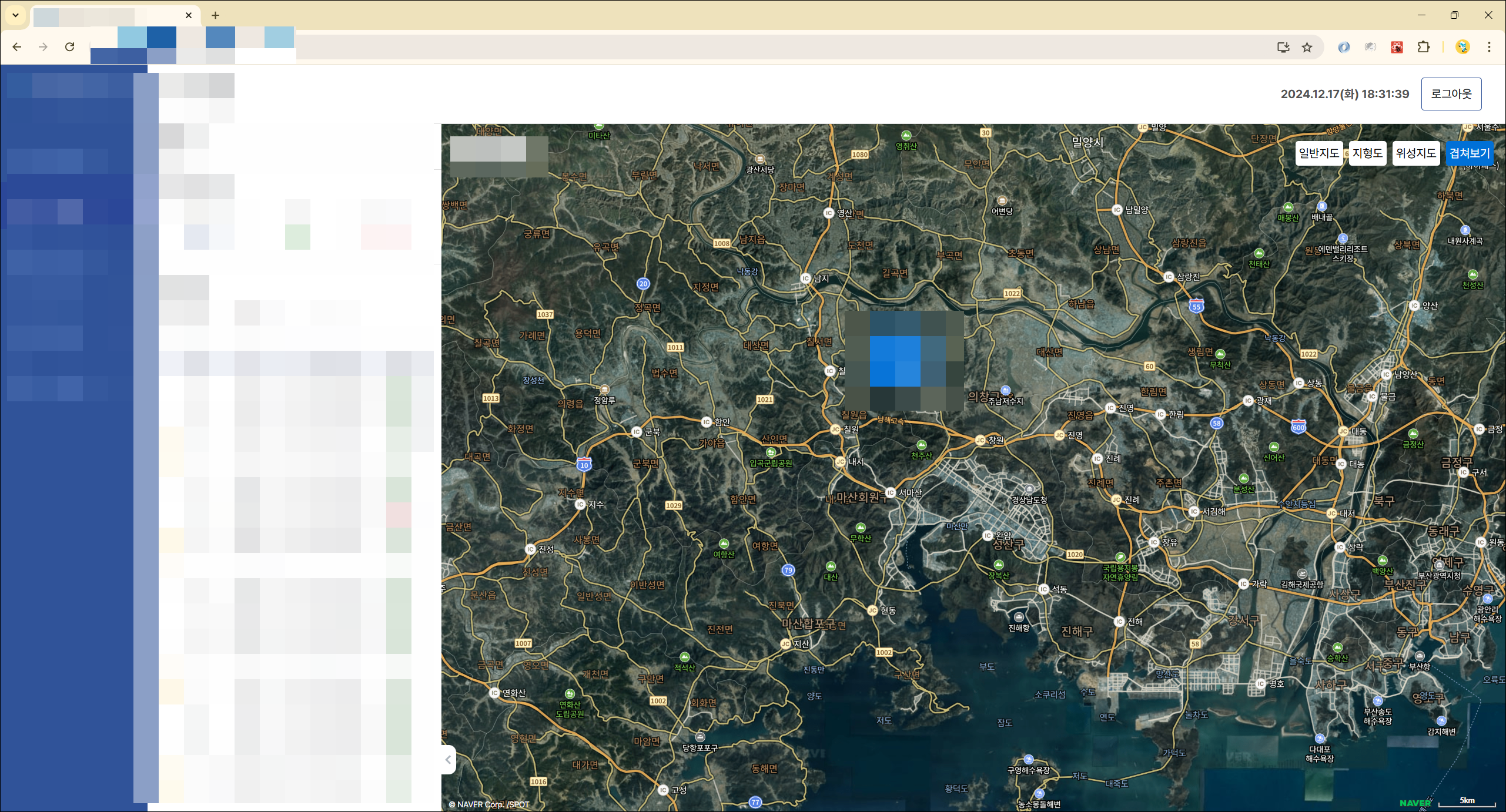Click the 경상남도청 landmark icon on map
This screenshot has width=1506, height=812.
tap(1029, 489)
